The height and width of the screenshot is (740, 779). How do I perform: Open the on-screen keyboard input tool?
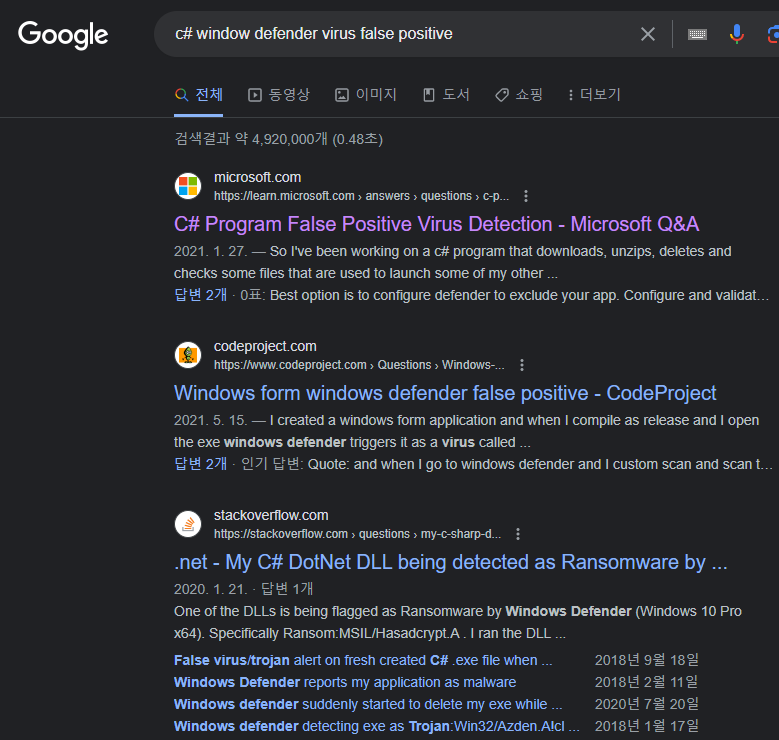pos(697,34)
